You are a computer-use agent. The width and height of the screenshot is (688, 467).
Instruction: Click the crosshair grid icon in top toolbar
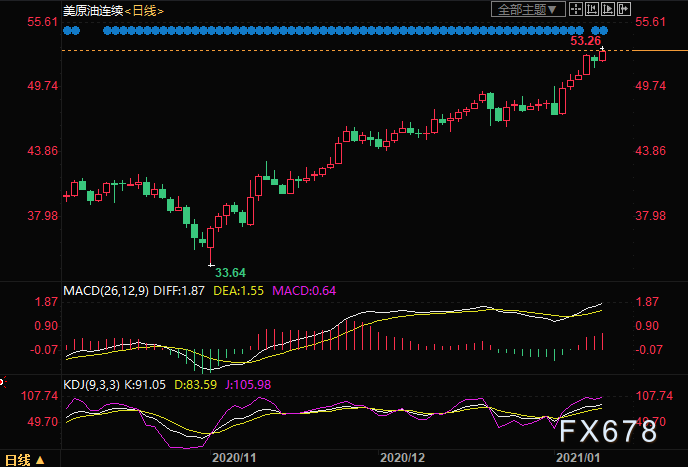575,10
